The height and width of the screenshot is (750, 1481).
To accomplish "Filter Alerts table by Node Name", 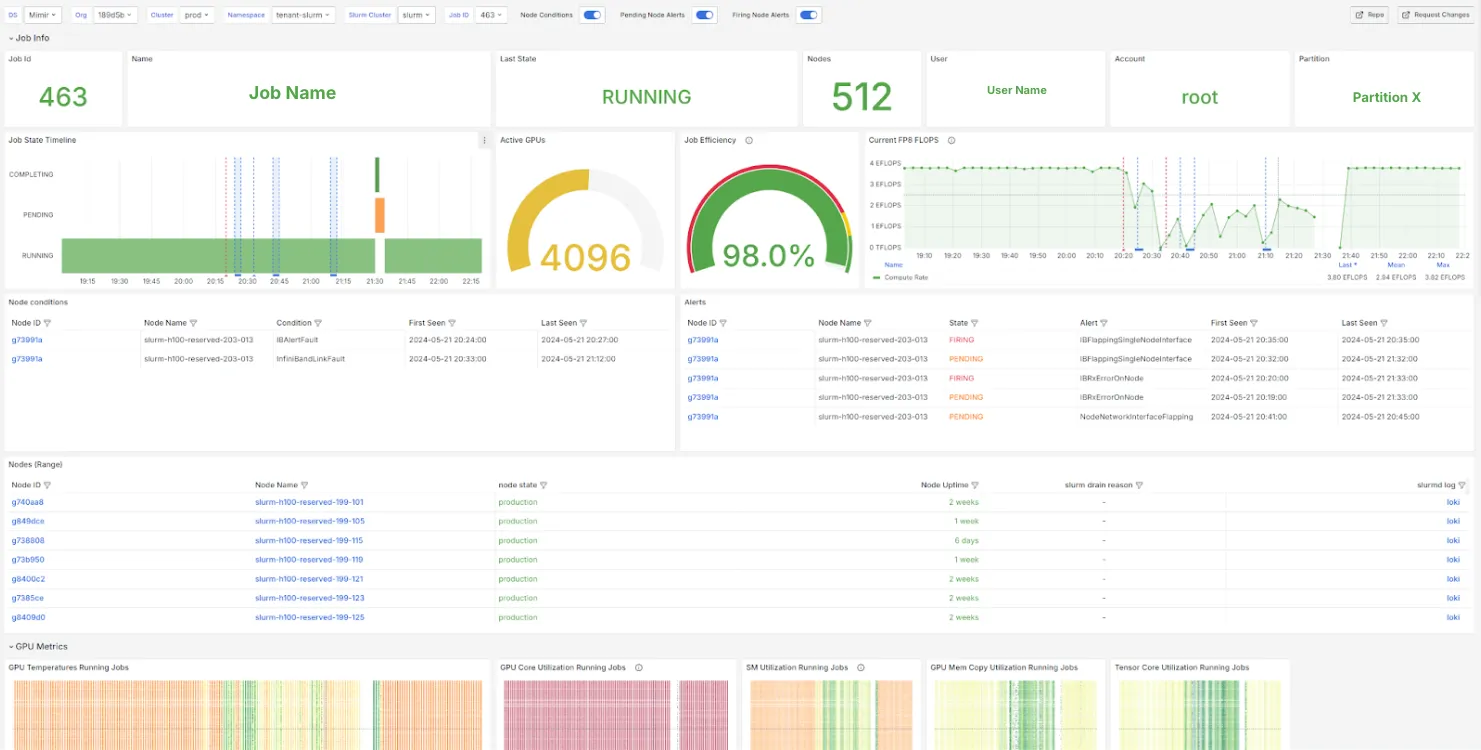I will [x=868, y=323].
